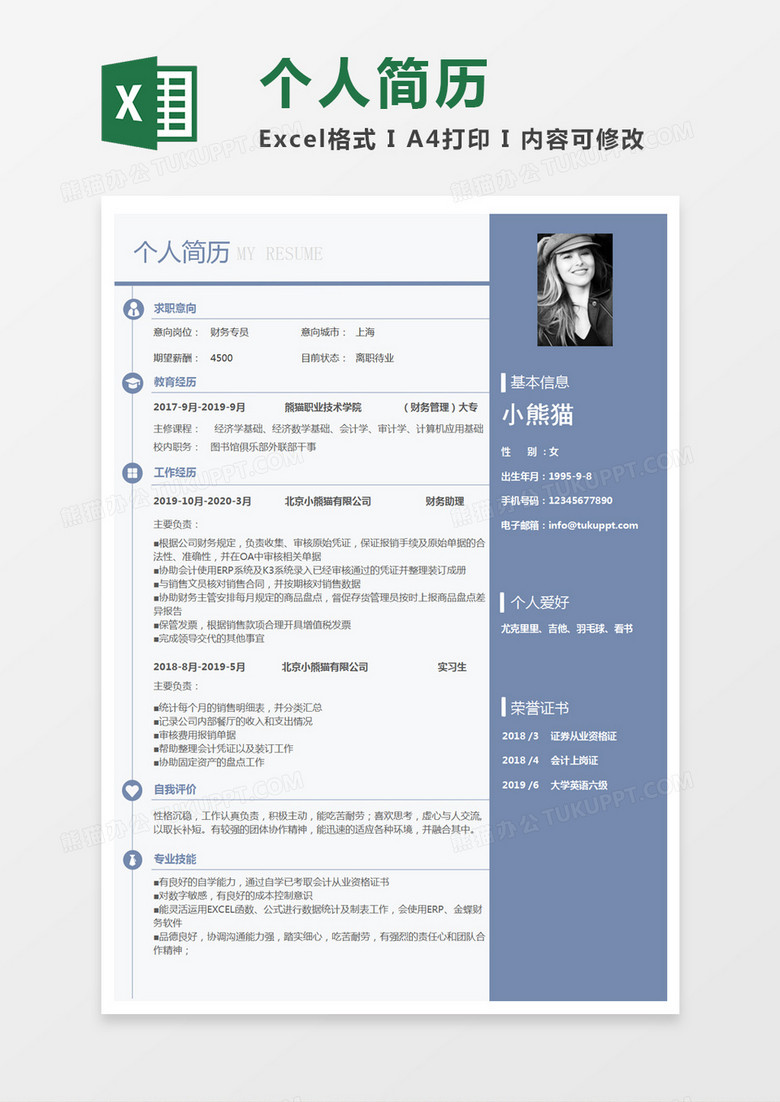780x1102 pixels.
Task: Click the tie icon beside 专业技能
Action: point(133,859)
